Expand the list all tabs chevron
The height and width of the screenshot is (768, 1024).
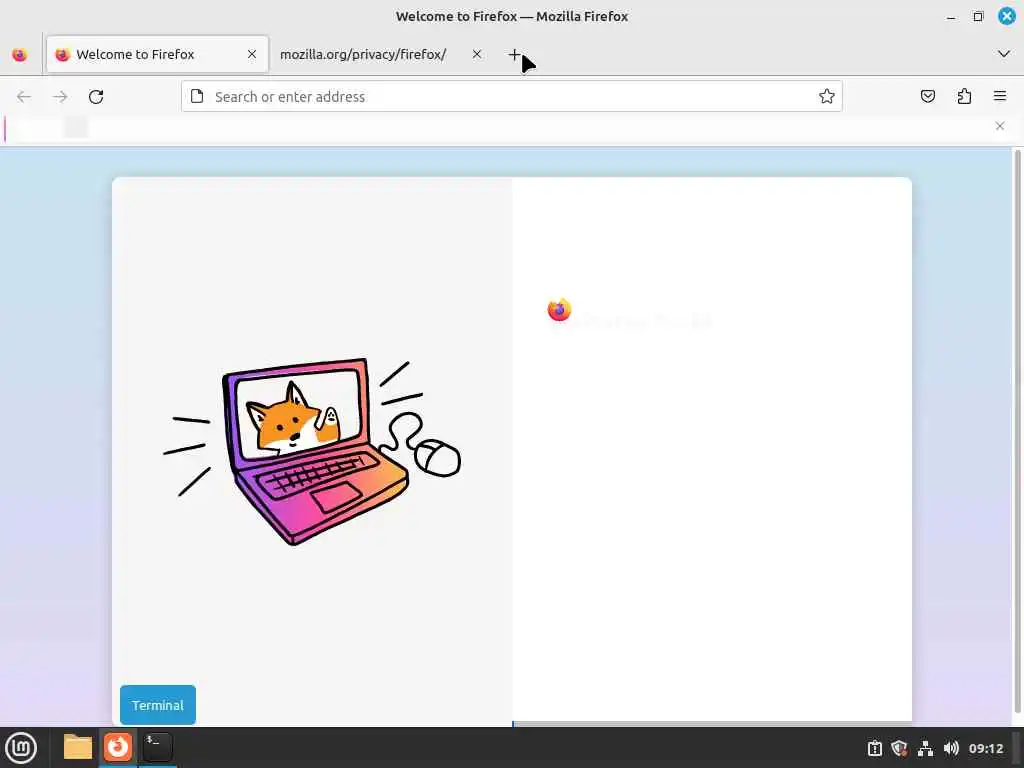click(x=1004, y=54)
